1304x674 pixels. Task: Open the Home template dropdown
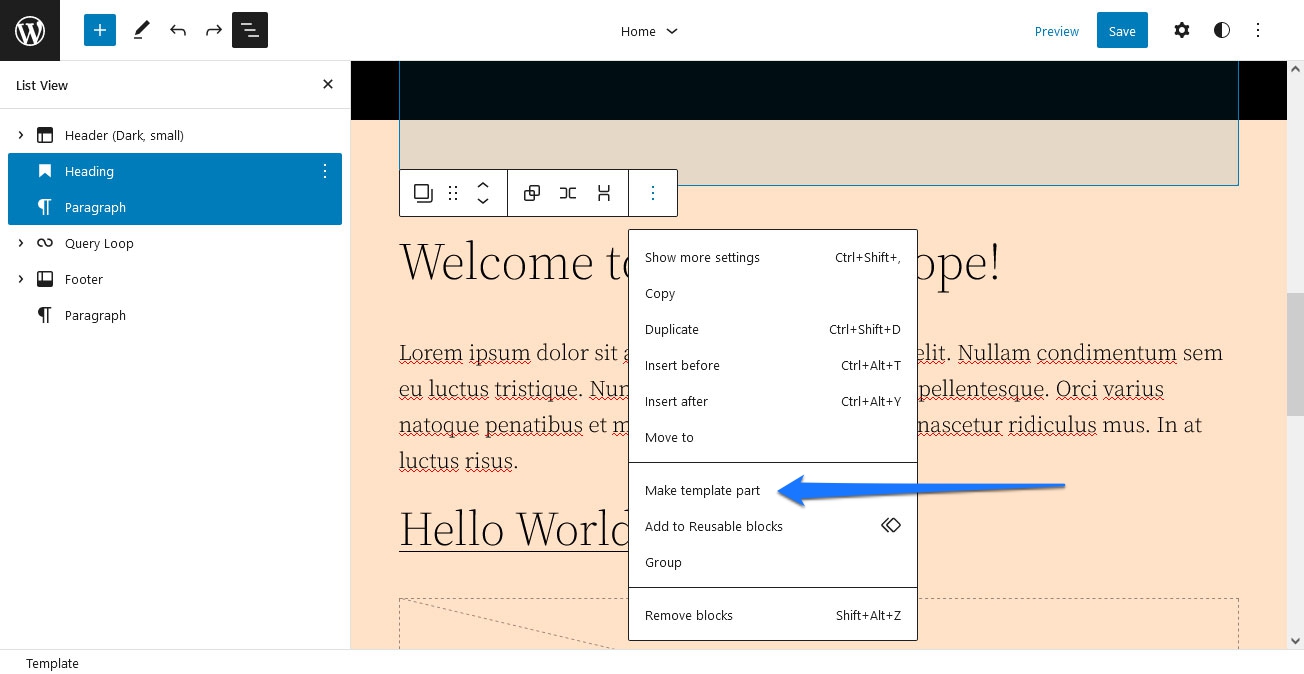tap(649, 31)
